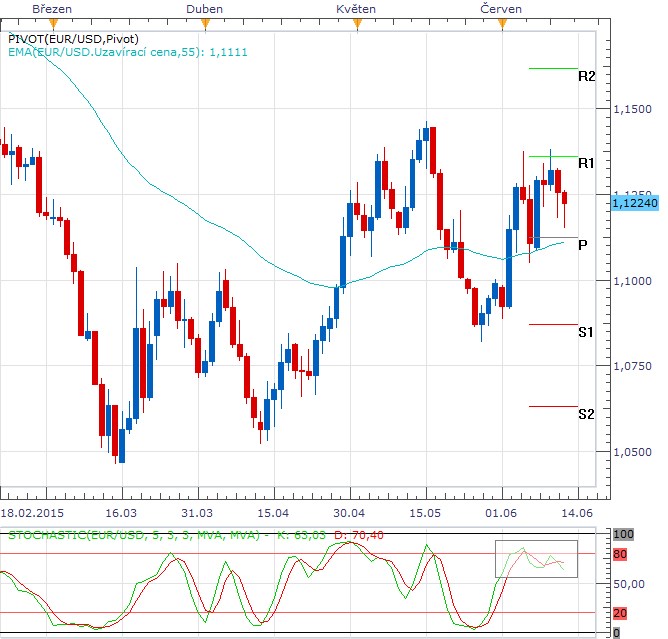The width and height of the screenshot is (668, 639).
Task: Click the 1,0500 price axis label
Action: (632, 452)
